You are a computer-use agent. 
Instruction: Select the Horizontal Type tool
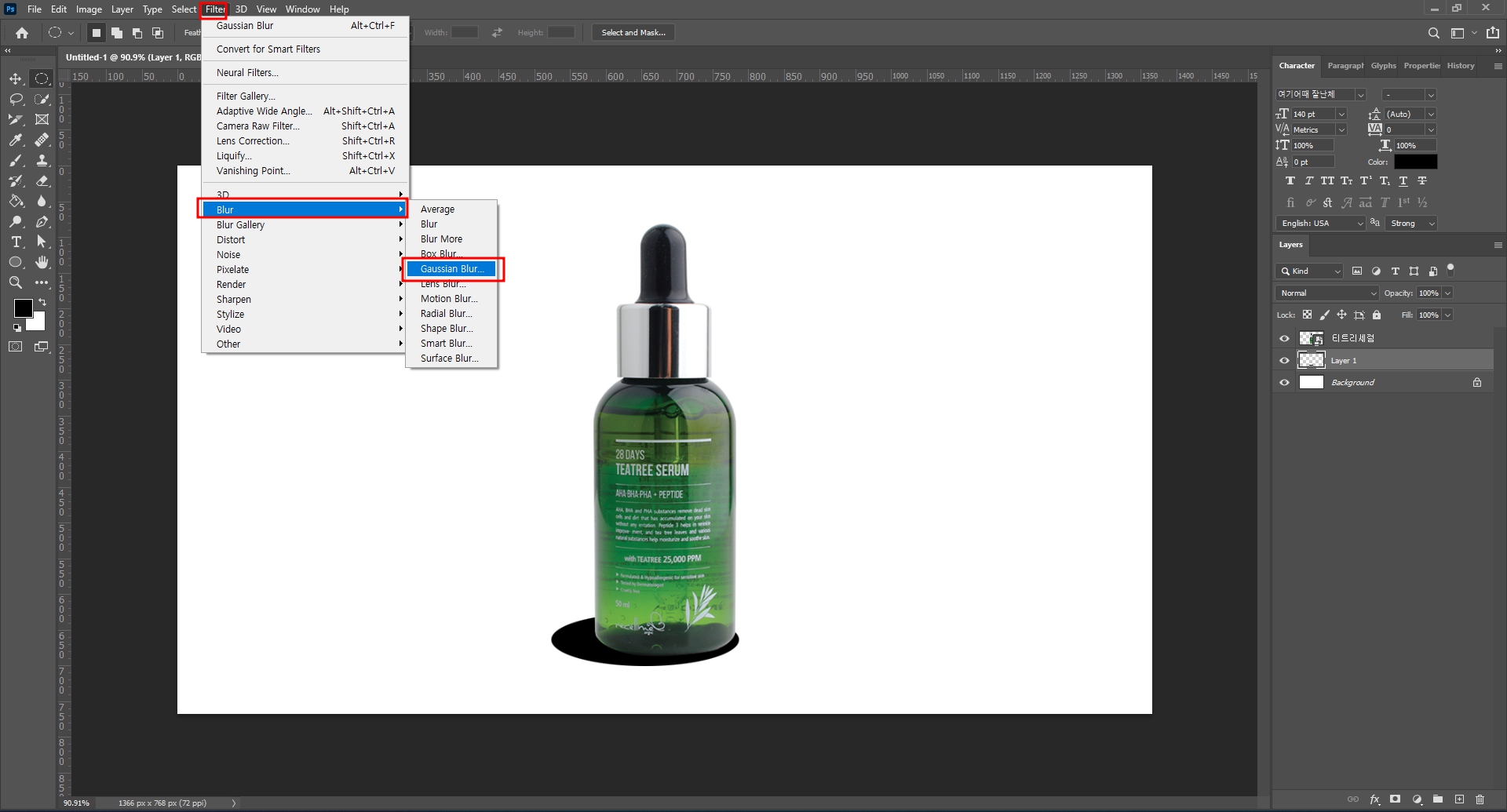pos(16,242)
